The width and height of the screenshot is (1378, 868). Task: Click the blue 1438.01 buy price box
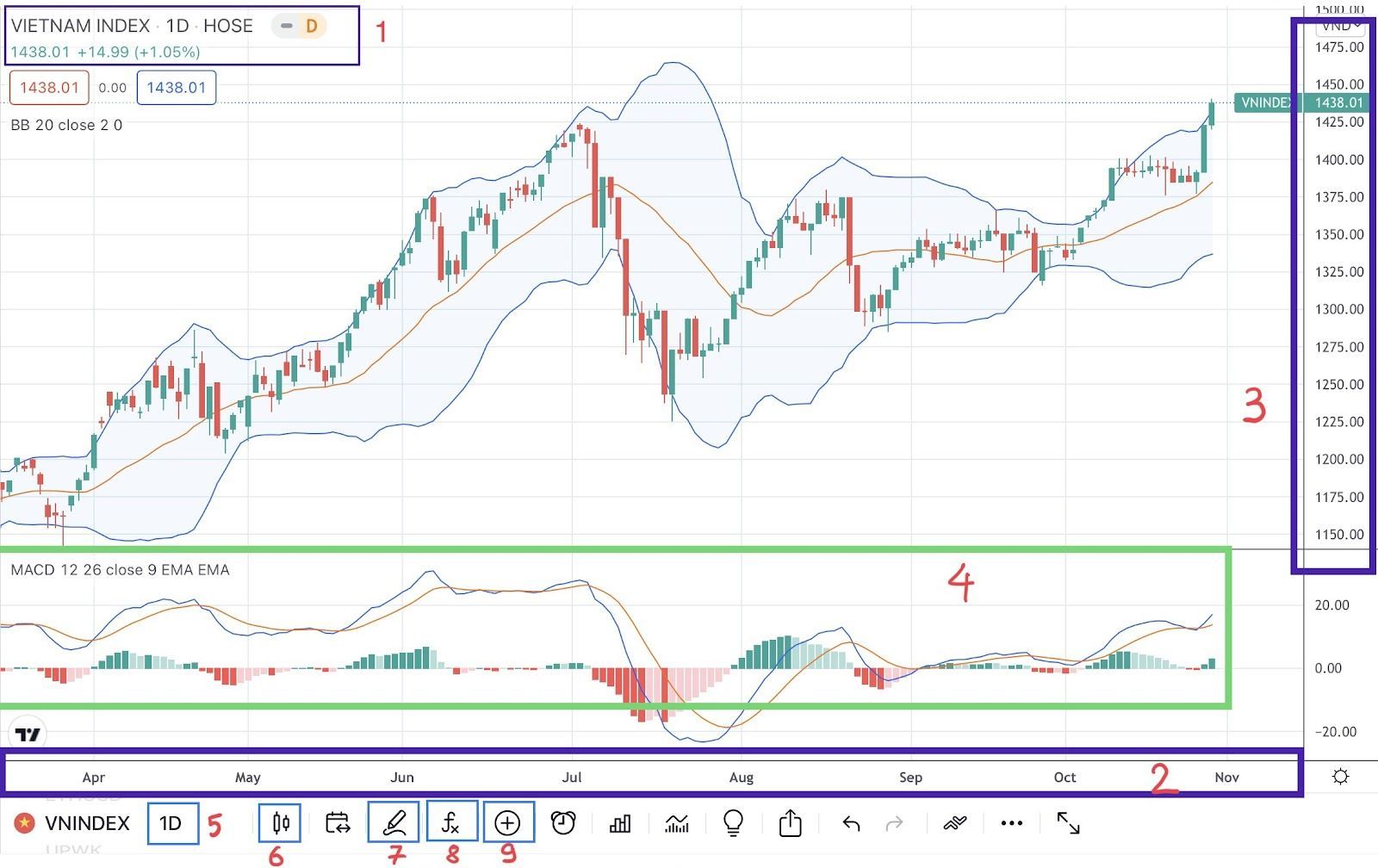coord(176,88)
